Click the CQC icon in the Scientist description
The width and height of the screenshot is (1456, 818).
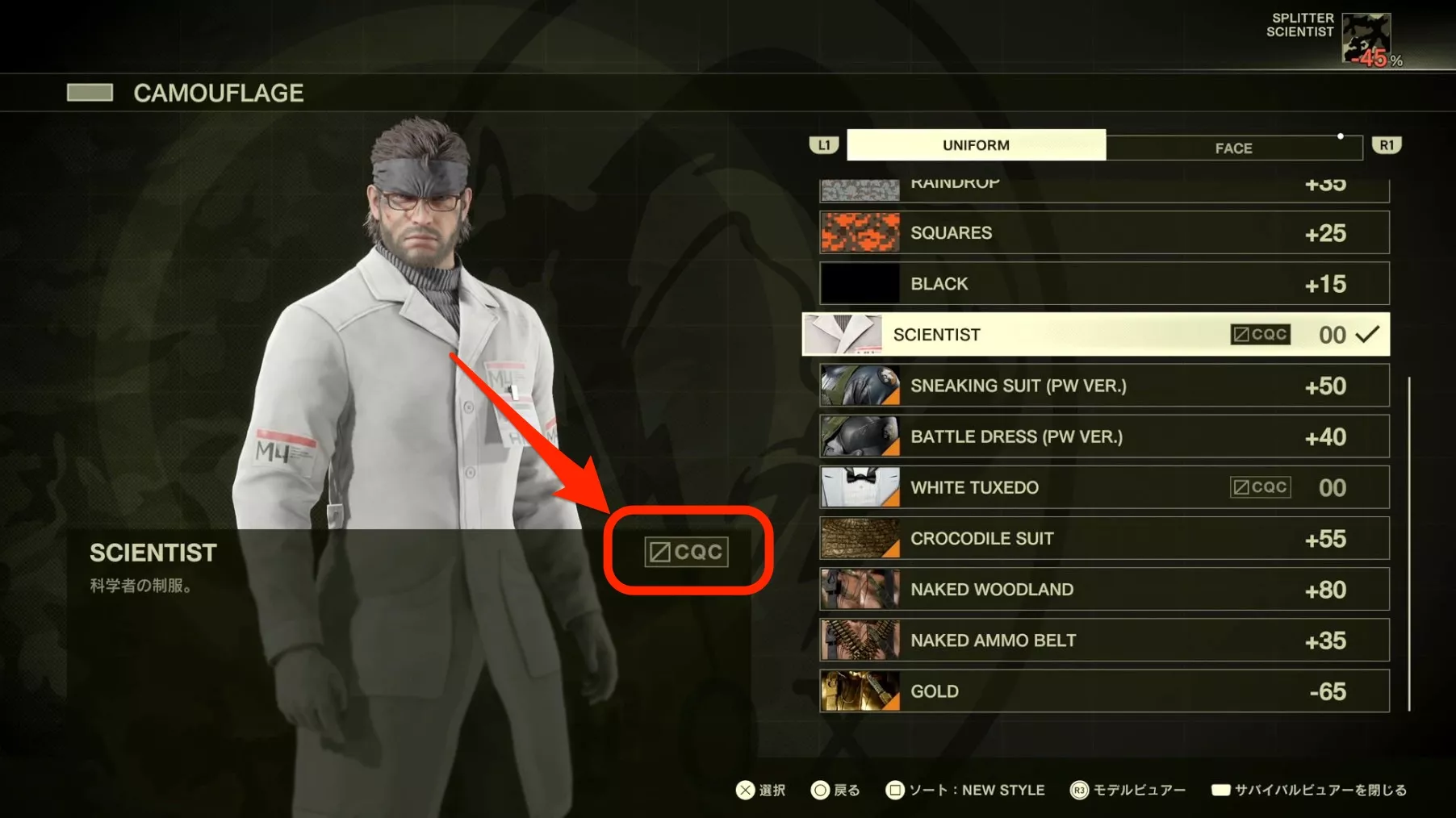686,552
